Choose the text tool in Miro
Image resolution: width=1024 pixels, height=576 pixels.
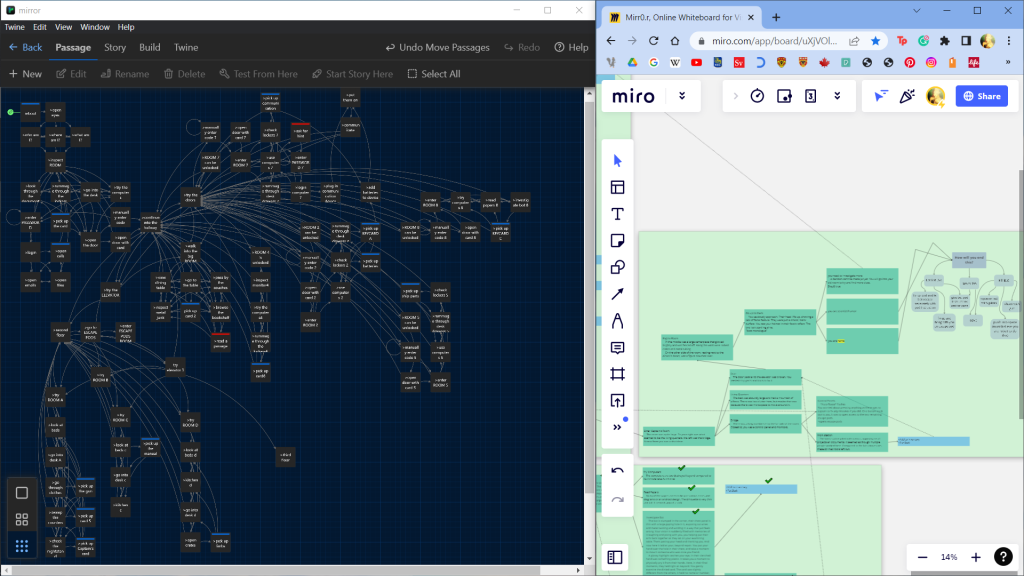click(617, 213)
